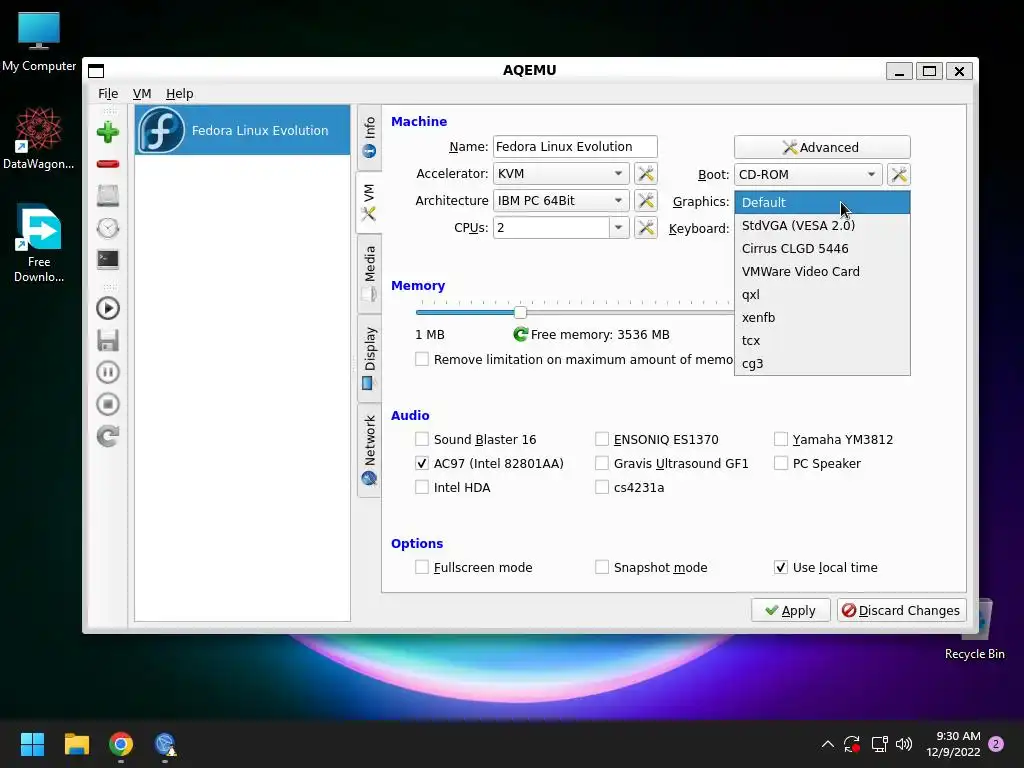1024x768 pixels.
Task: Click the AQEMU taskbar app icon
Action: click(x=165, y=744)
